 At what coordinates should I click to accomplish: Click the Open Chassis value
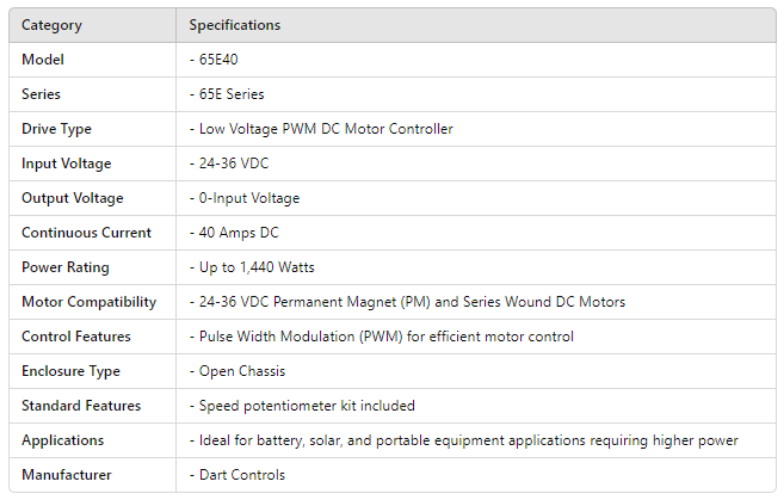point(239,371)
